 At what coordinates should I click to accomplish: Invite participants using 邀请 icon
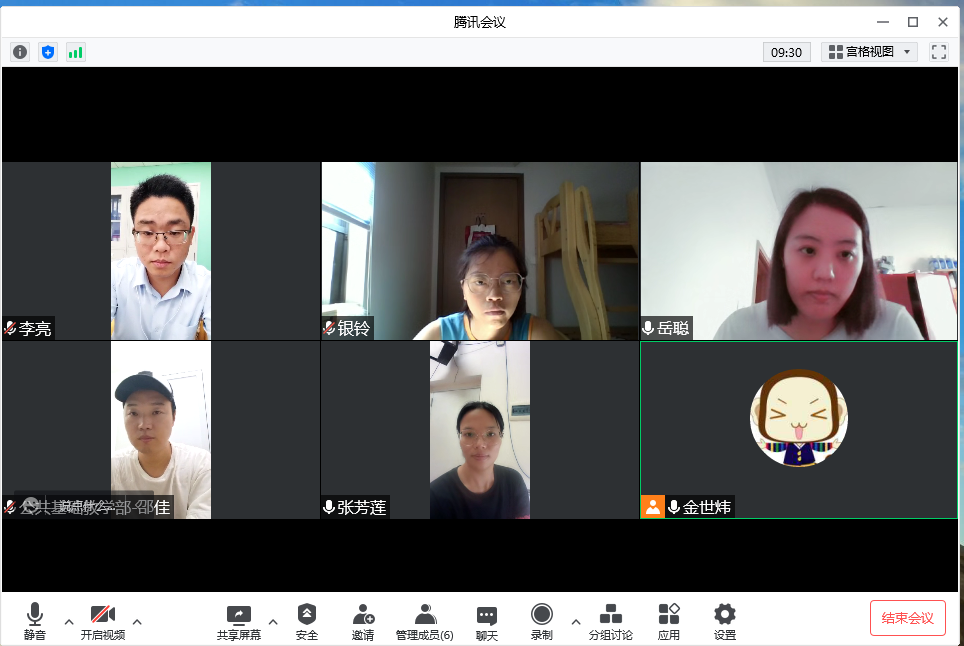(x=363, y=621)
